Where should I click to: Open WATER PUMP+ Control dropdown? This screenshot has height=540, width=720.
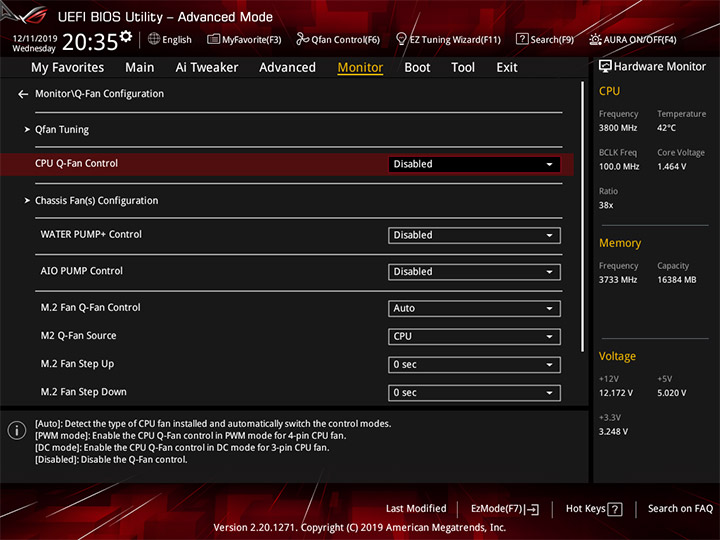point(474,235)
